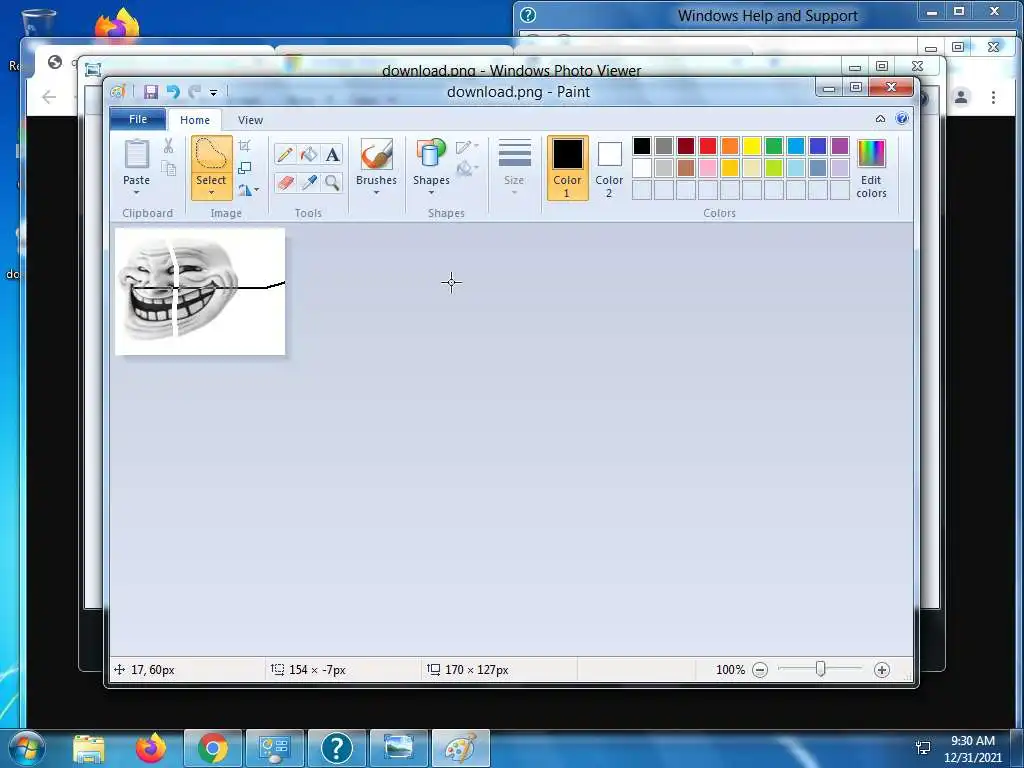Click zoom in plus button in status bar
Viewport: 1024px width, 768px height.
[x=882, y=670]
